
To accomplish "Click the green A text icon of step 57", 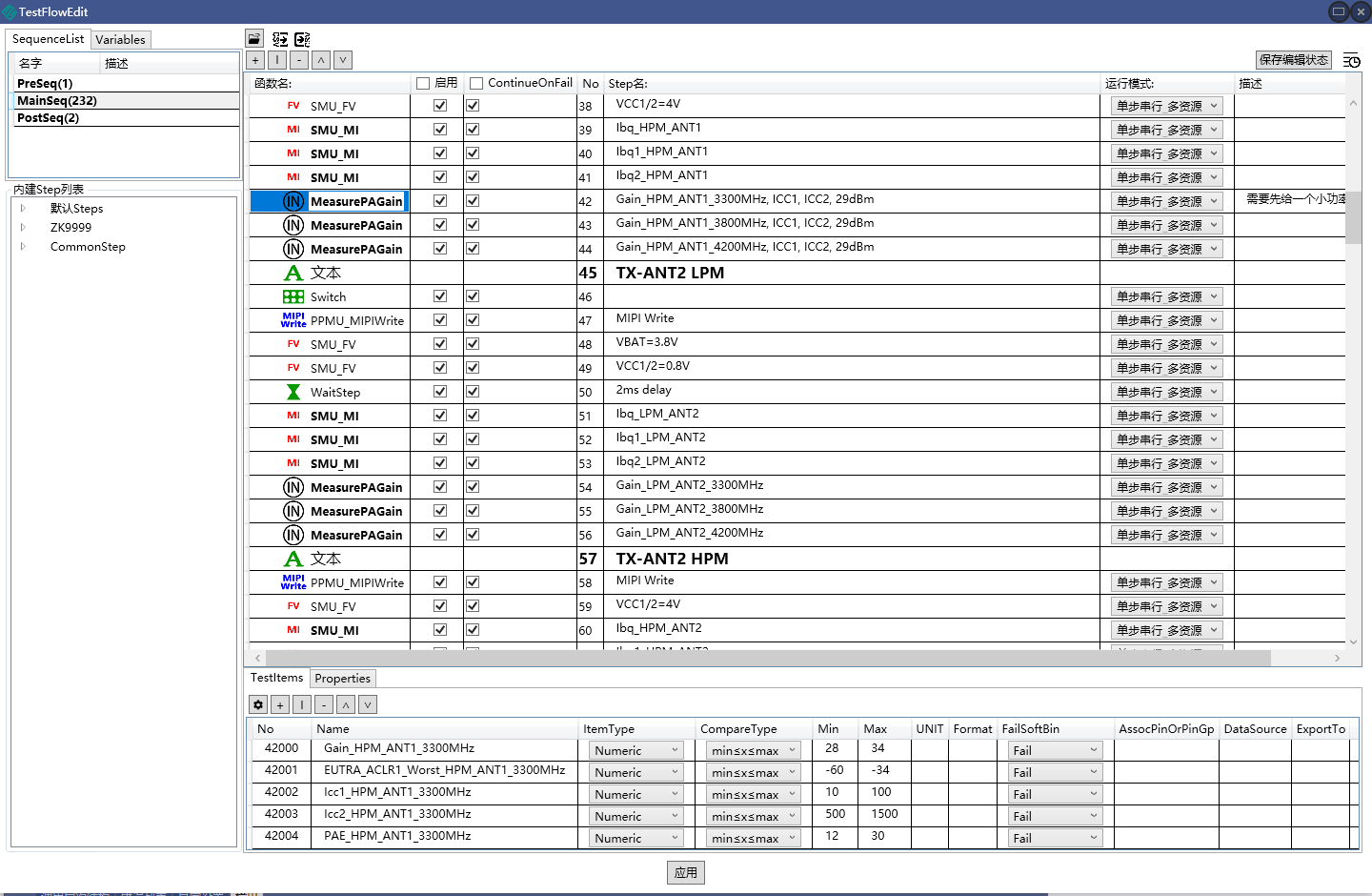I will [x=293, y=559].
